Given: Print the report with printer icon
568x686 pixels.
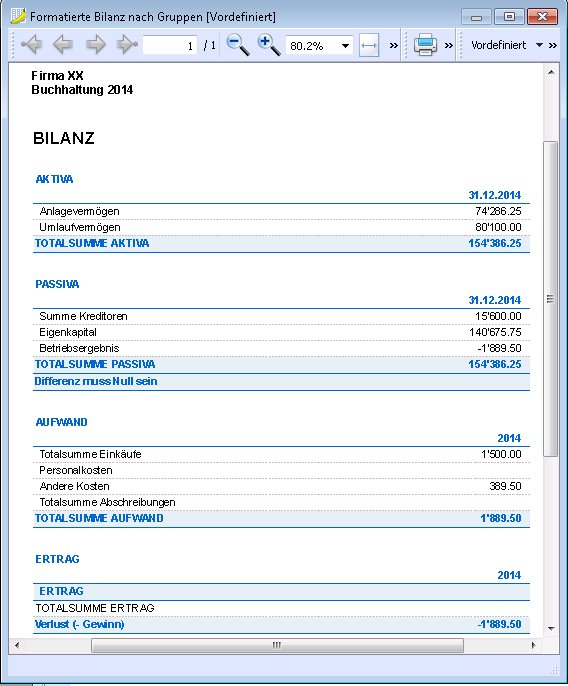Looking at the screenshot, I should coord(425,45).
